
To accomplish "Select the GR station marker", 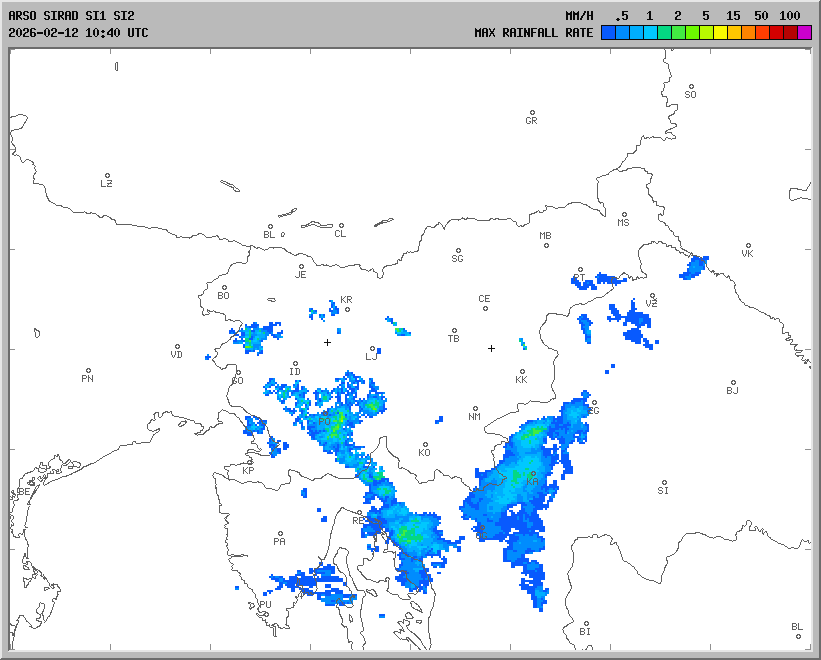I will [x=532, y=113].
